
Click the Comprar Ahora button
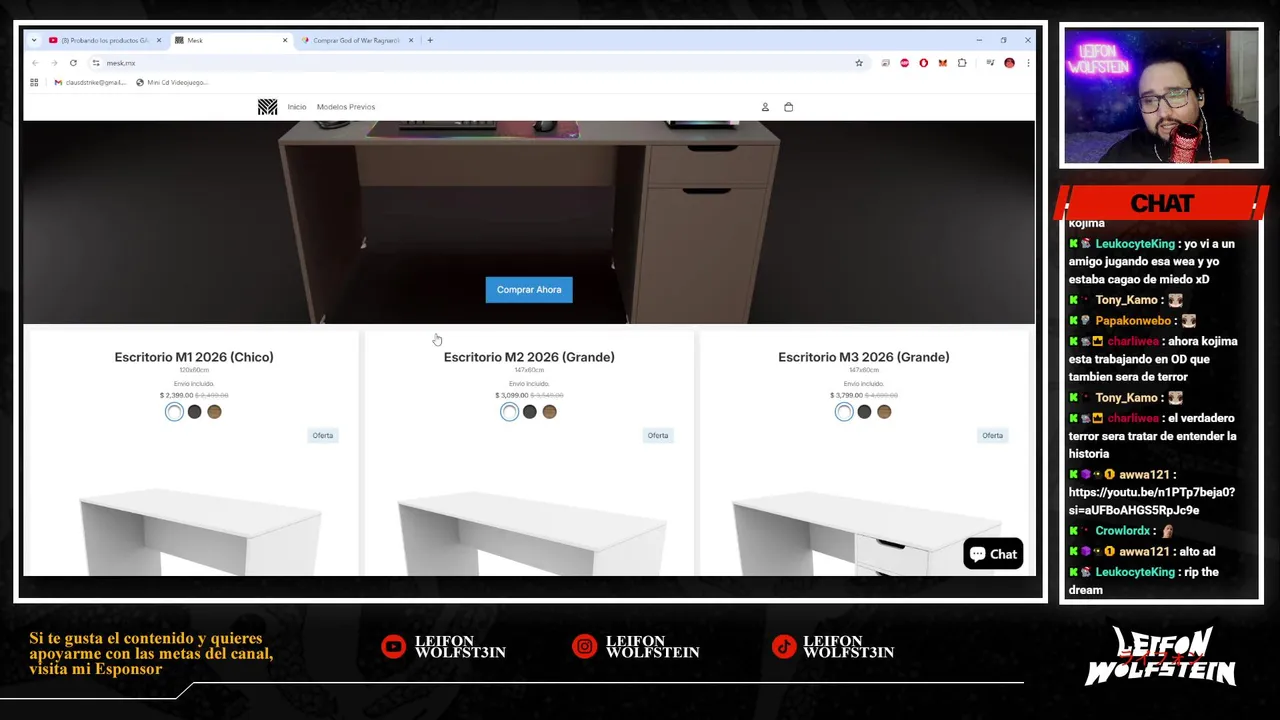[529, 290]
